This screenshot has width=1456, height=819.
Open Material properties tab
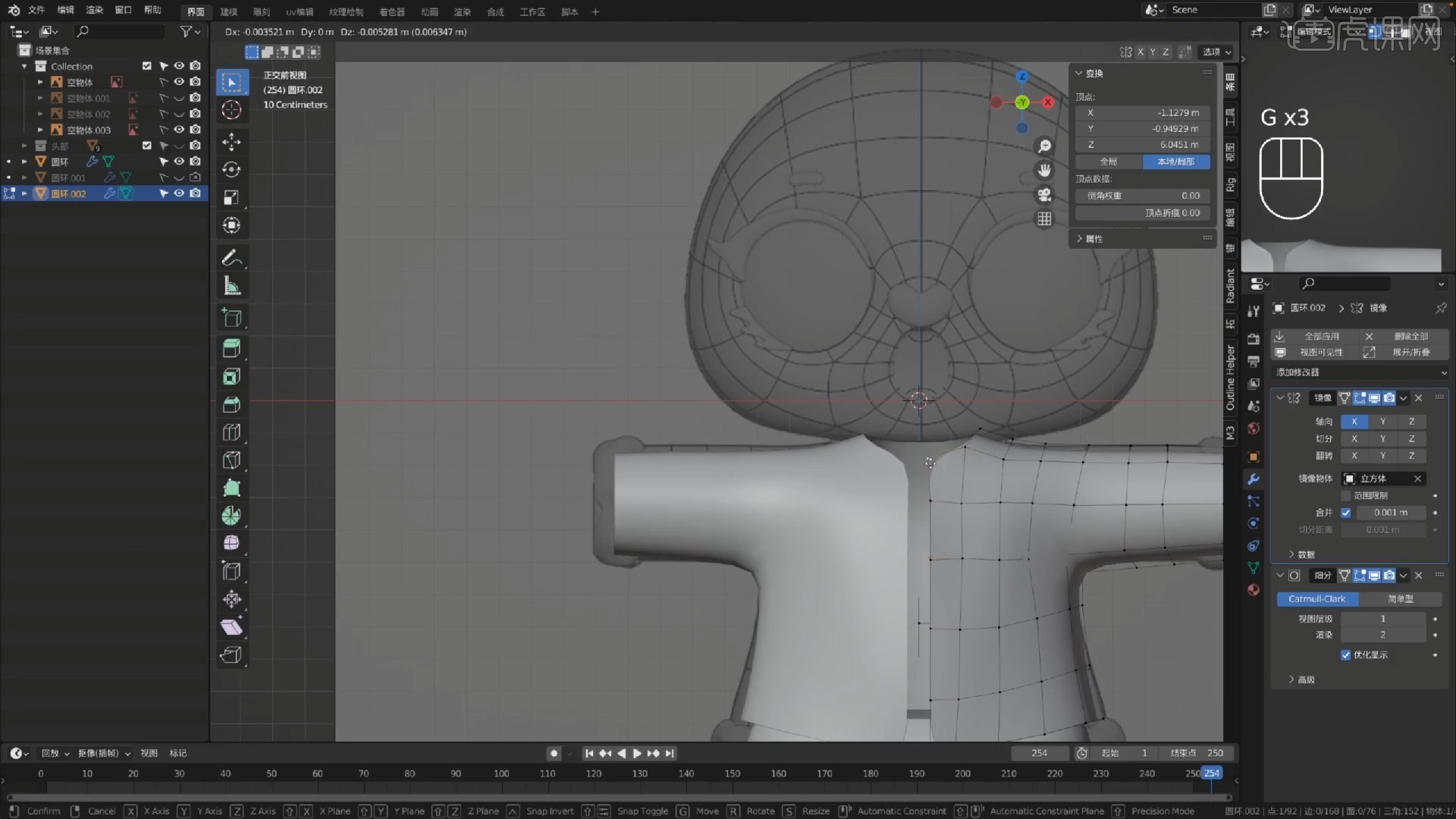tap(1254, 590)
